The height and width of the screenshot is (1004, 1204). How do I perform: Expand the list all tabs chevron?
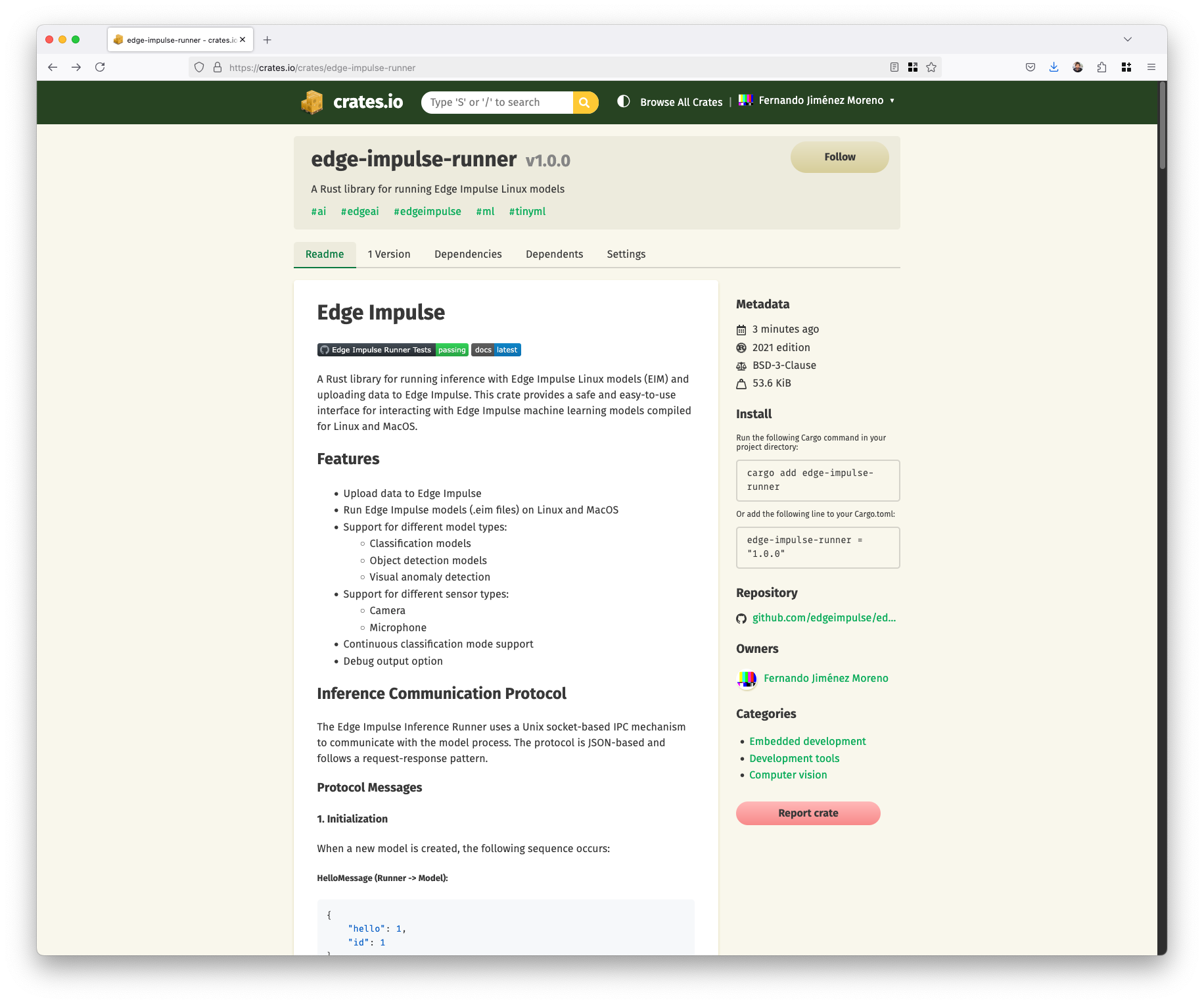(1128, 39)
